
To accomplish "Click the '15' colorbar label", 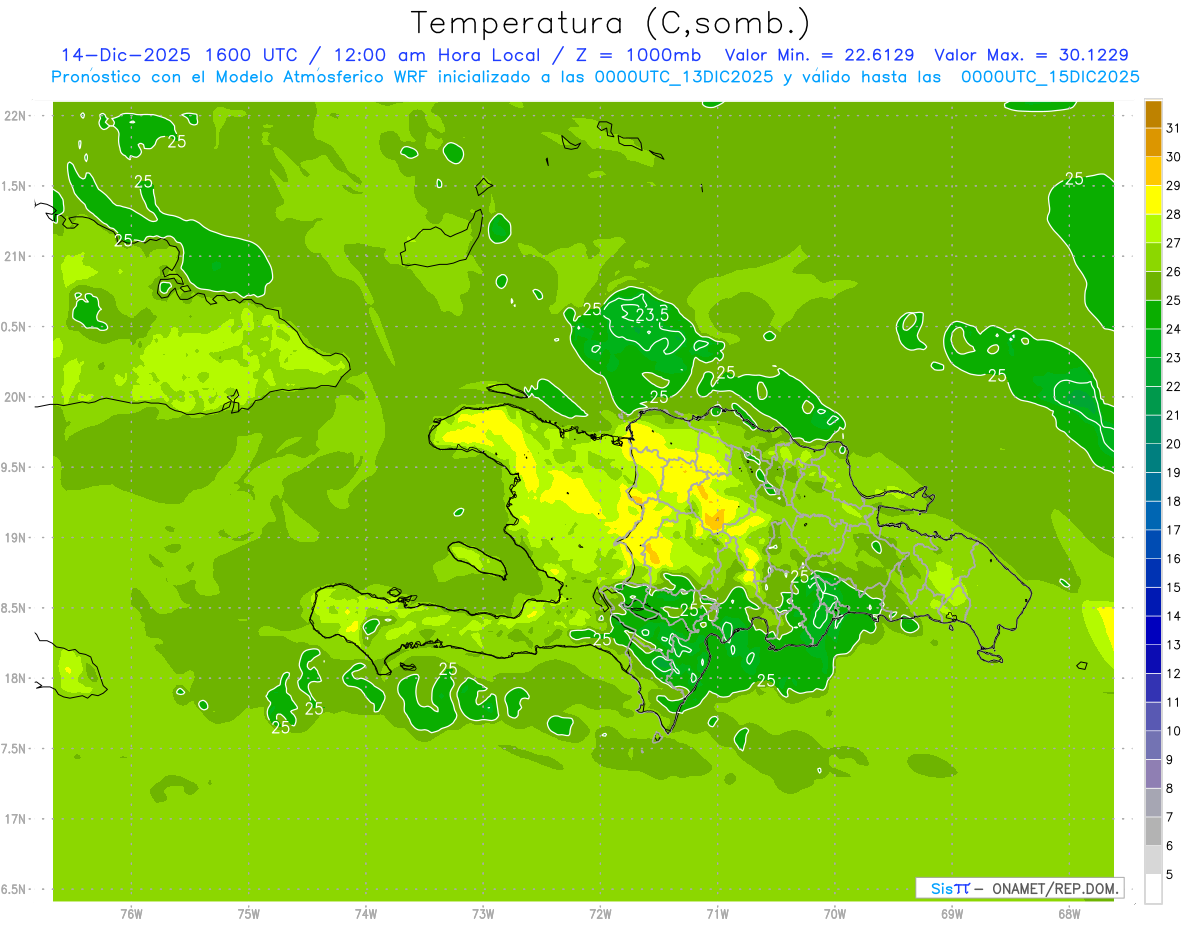I will pos(1174,588).
